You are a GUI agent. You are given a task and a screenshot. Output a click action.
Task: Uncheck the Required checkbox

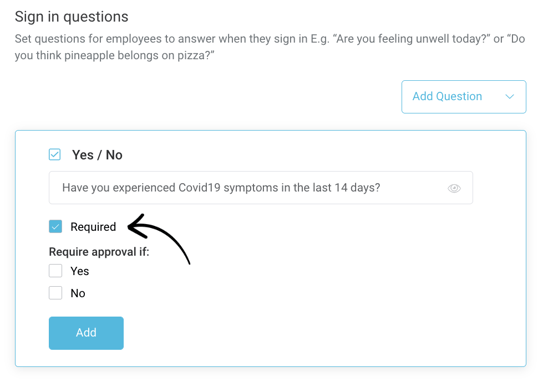coord(55,226)
